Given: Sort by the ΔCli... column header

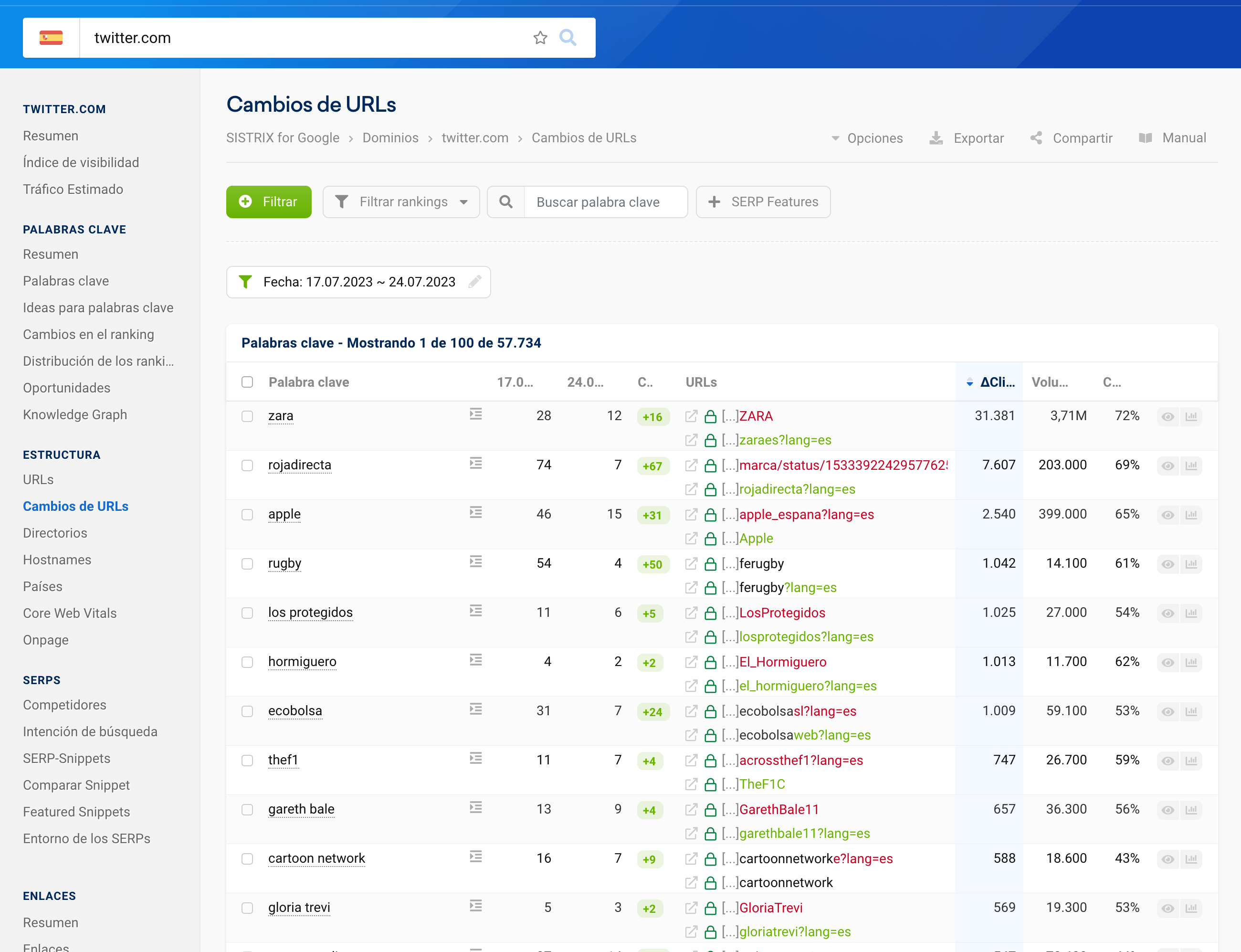Looking at the screenshot, I should pyautogui.click(x=990, y=382).
